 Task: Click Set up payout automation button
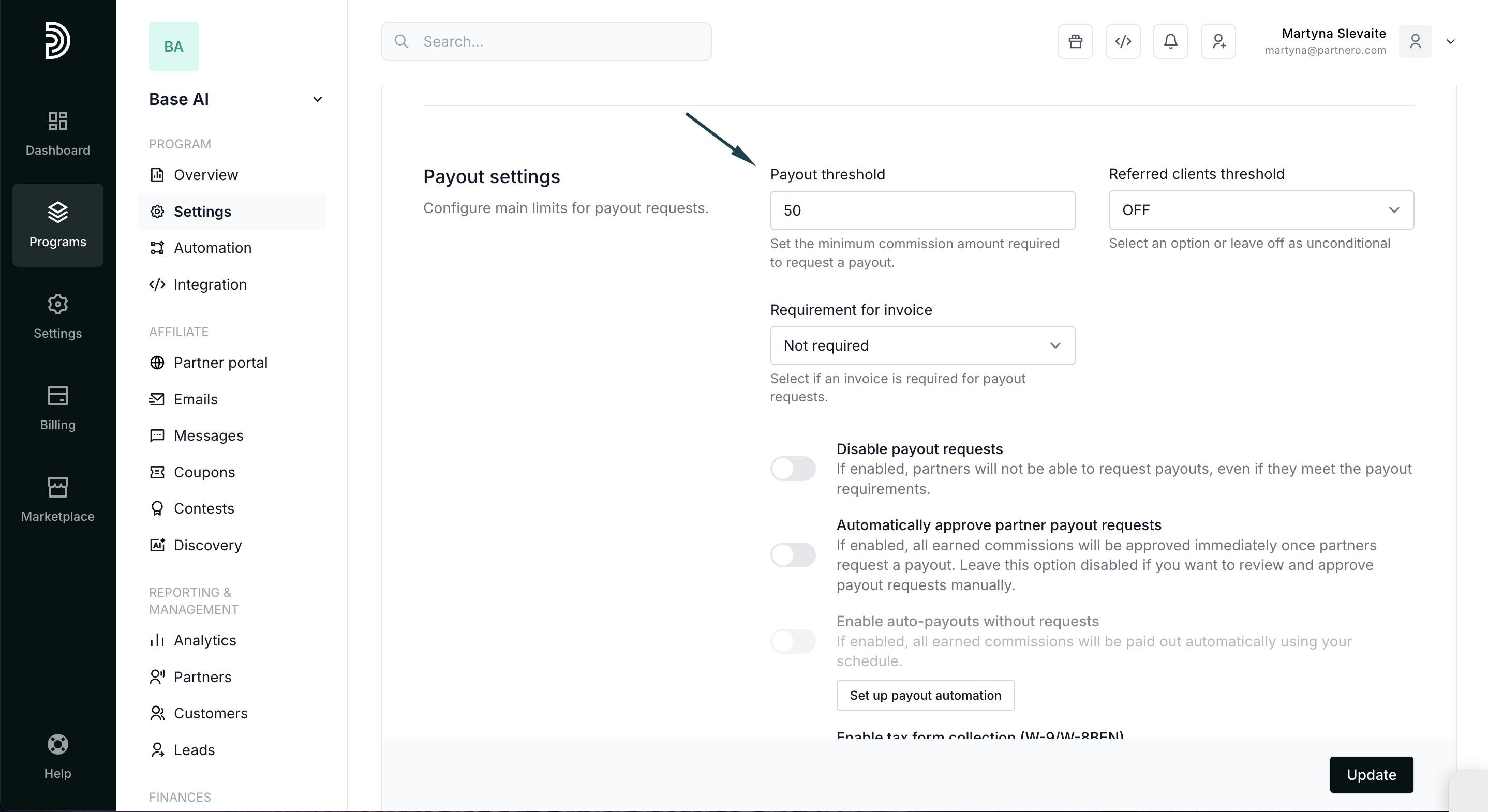pyautogui.click(x=925, y=695)
